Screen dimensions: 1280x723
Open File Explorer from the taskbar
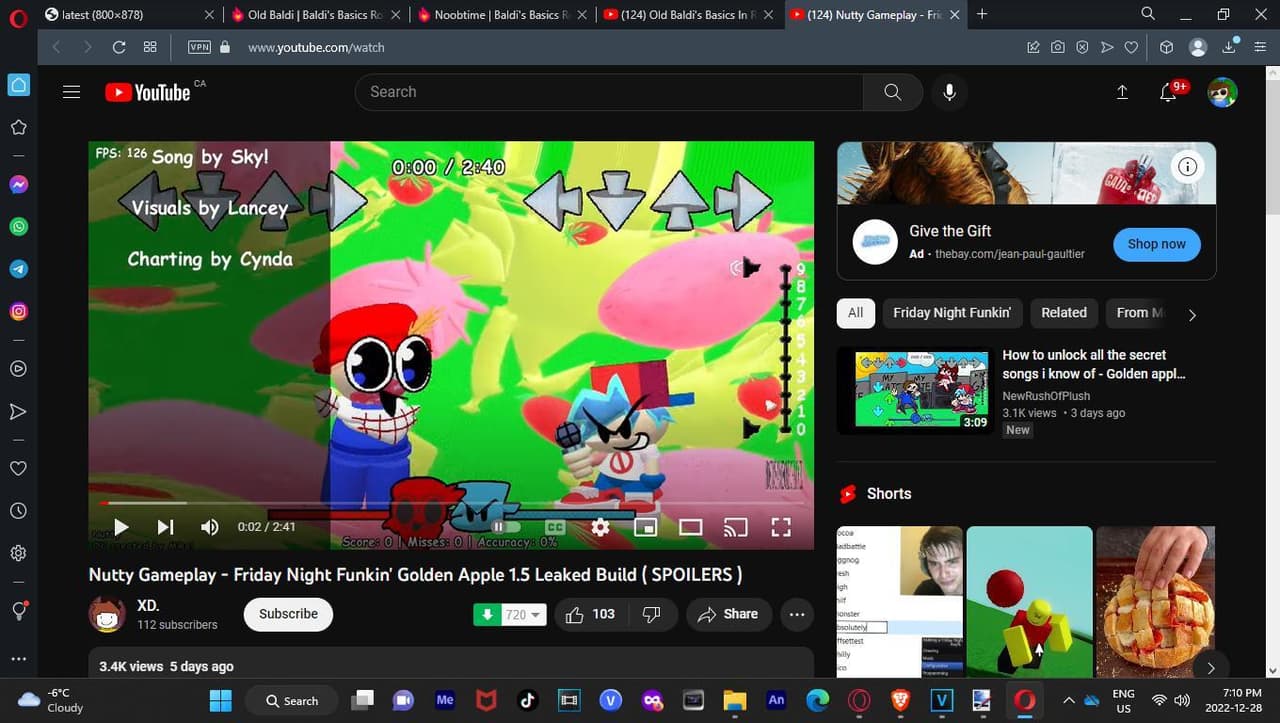735,700
